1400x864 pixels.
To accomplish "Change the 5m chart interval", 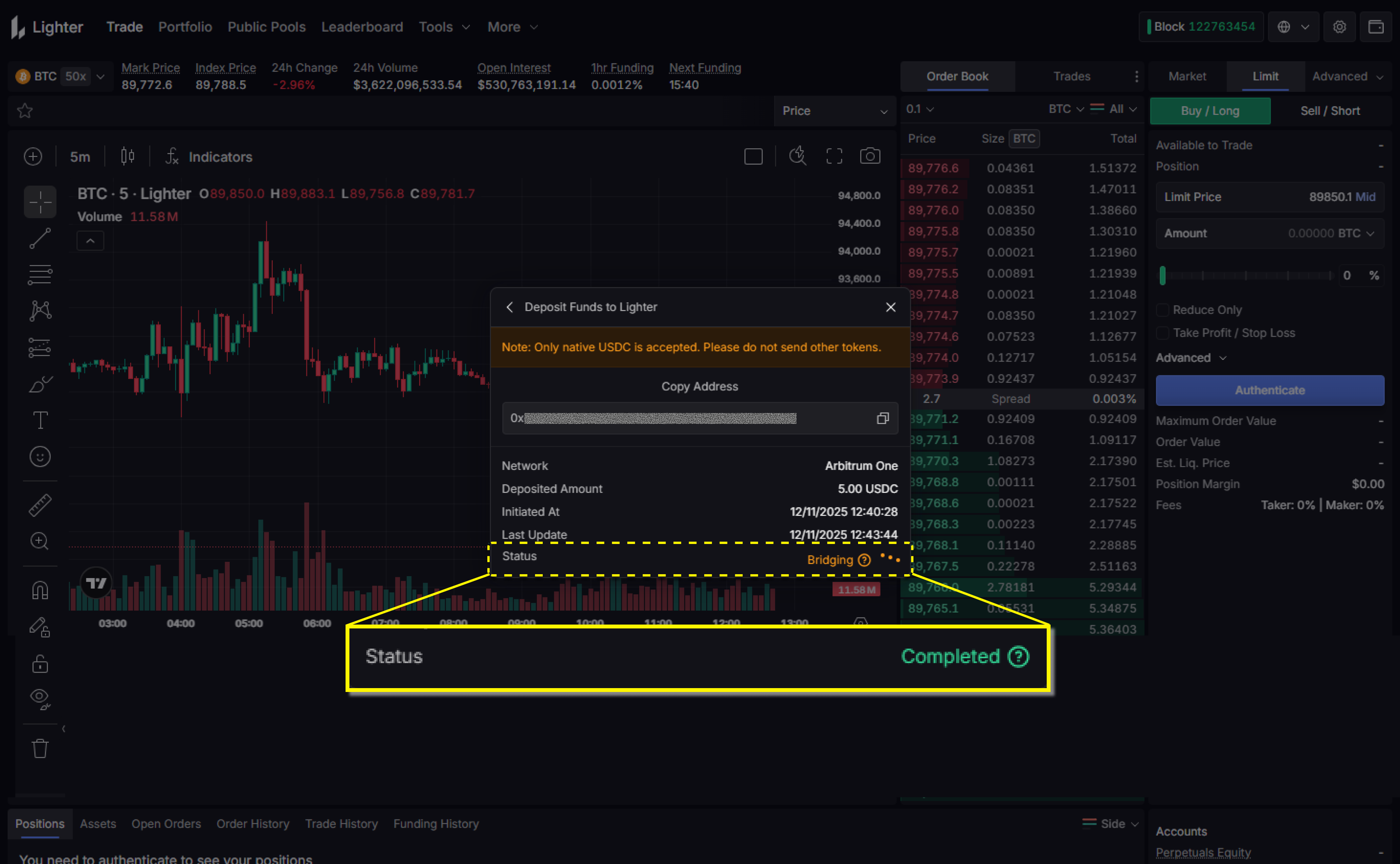I will point(80,157).
